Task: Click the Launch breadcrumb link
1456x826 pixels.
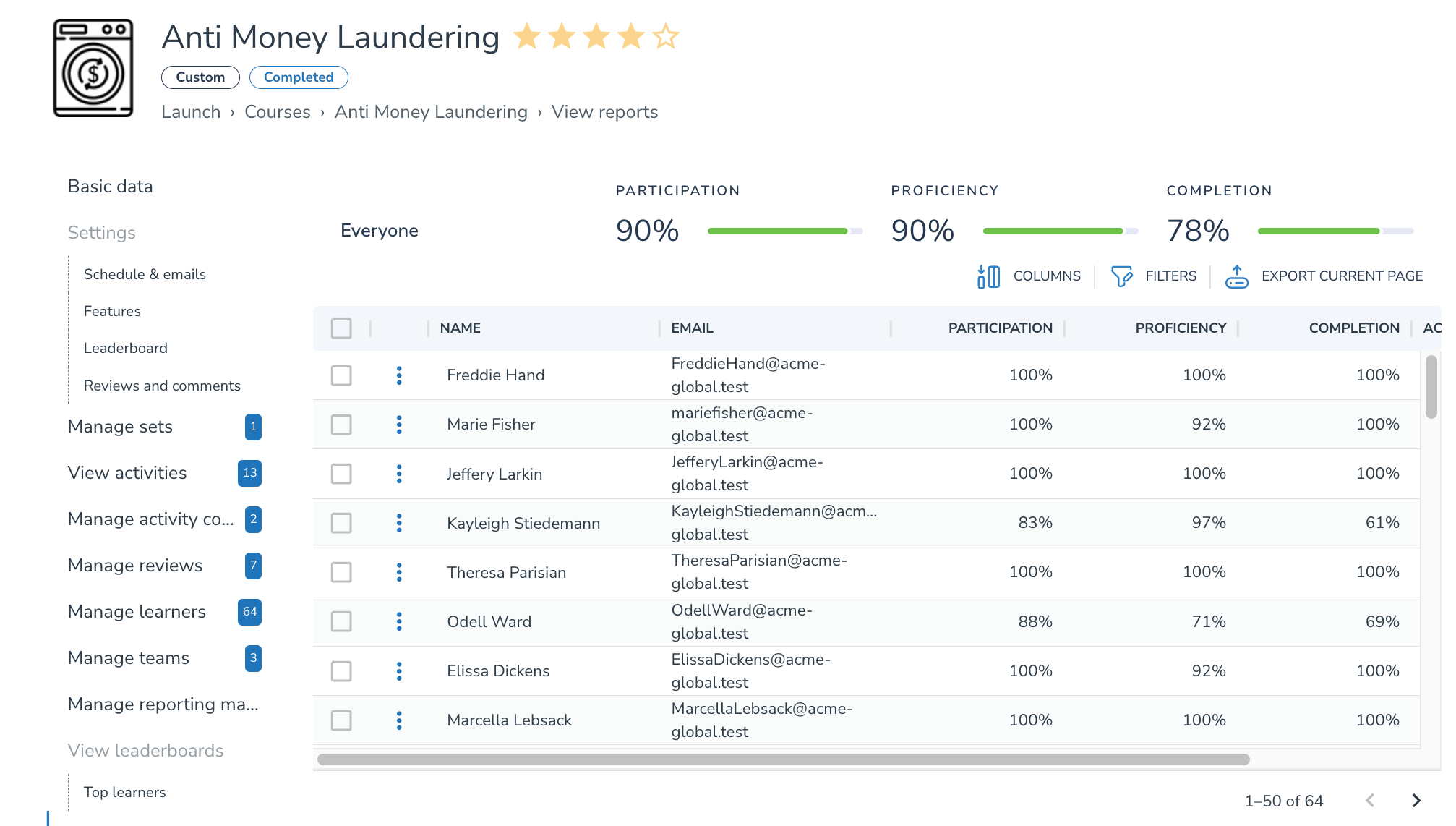Action: point(191,112)
